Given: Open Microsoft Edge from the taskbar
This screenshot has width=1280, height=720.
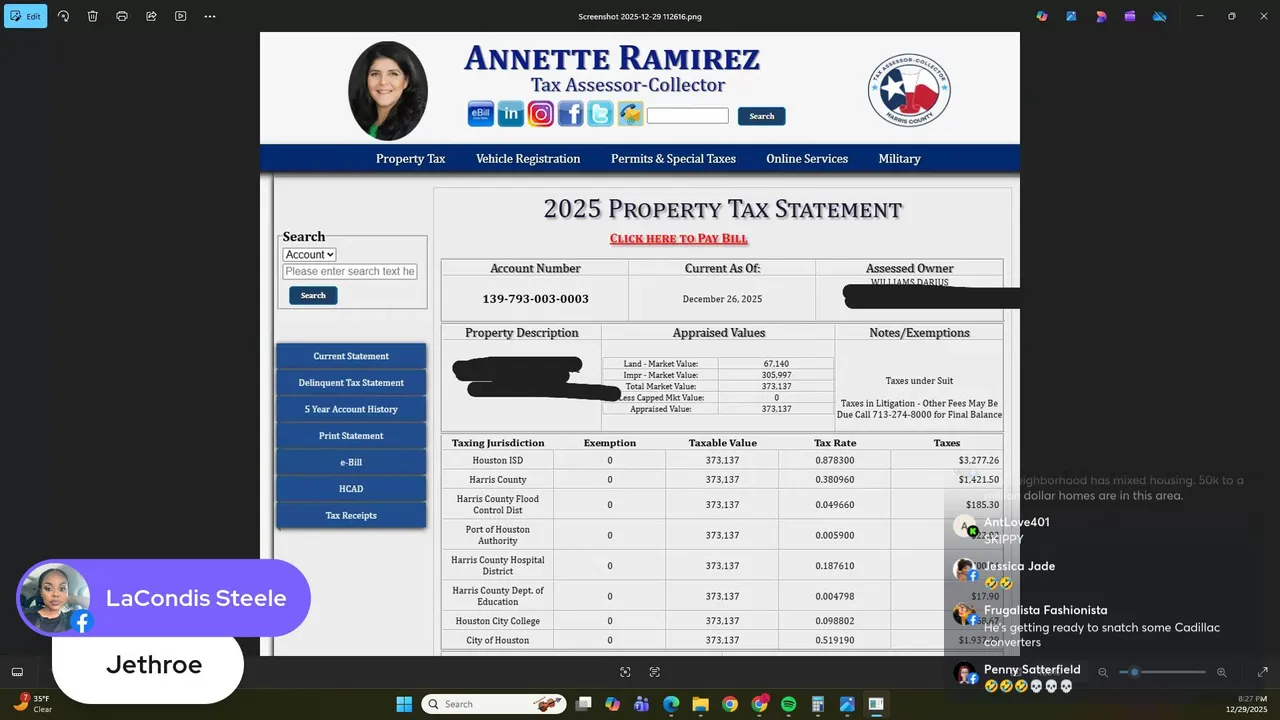Looking at the screenshot, I should [x=671, y=704].
